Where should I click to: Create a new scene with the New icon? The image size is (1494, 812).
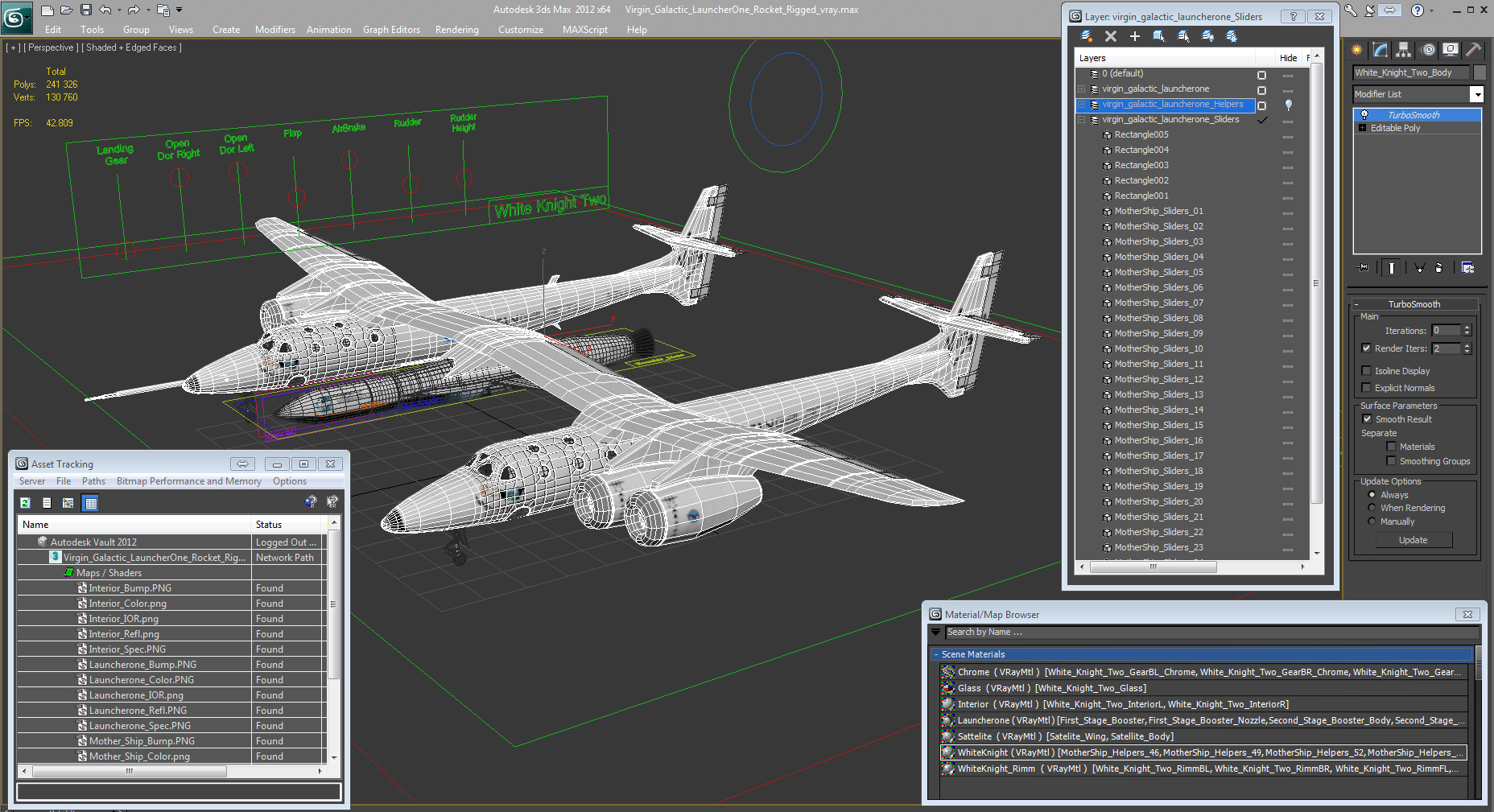(x=47, y=10)
